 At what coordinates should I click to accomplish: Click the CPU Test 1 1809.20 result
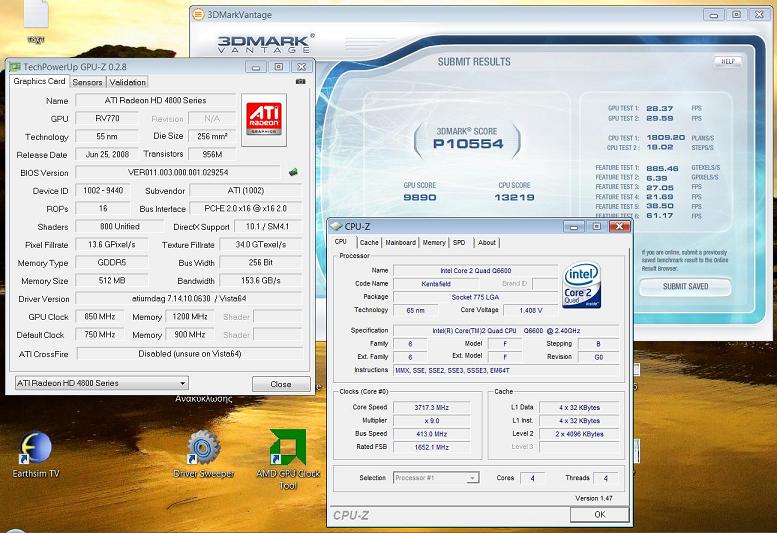tap(666, 137)
